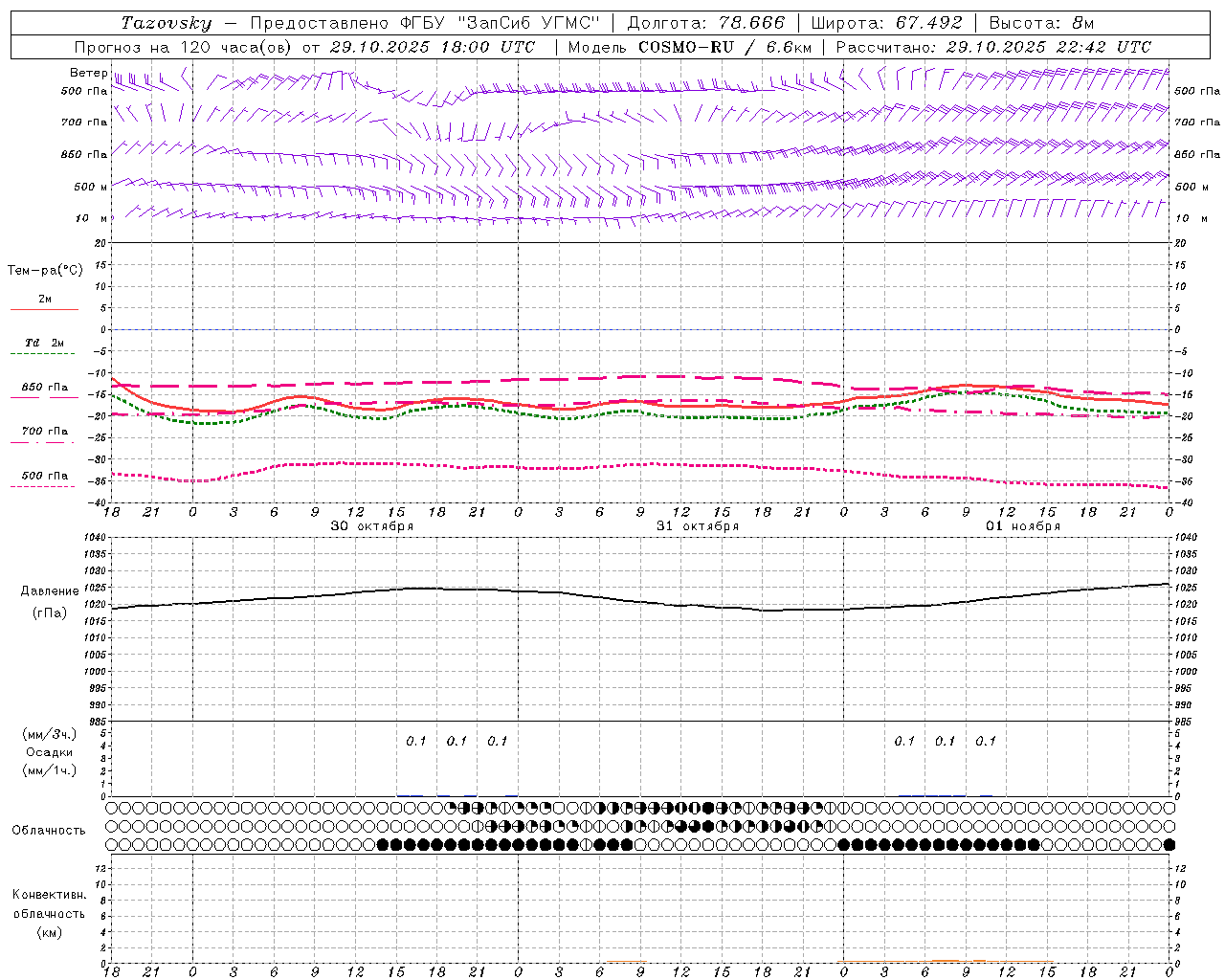Click orange convective cloud line on 01 ноября

click(x=946, y=962)
